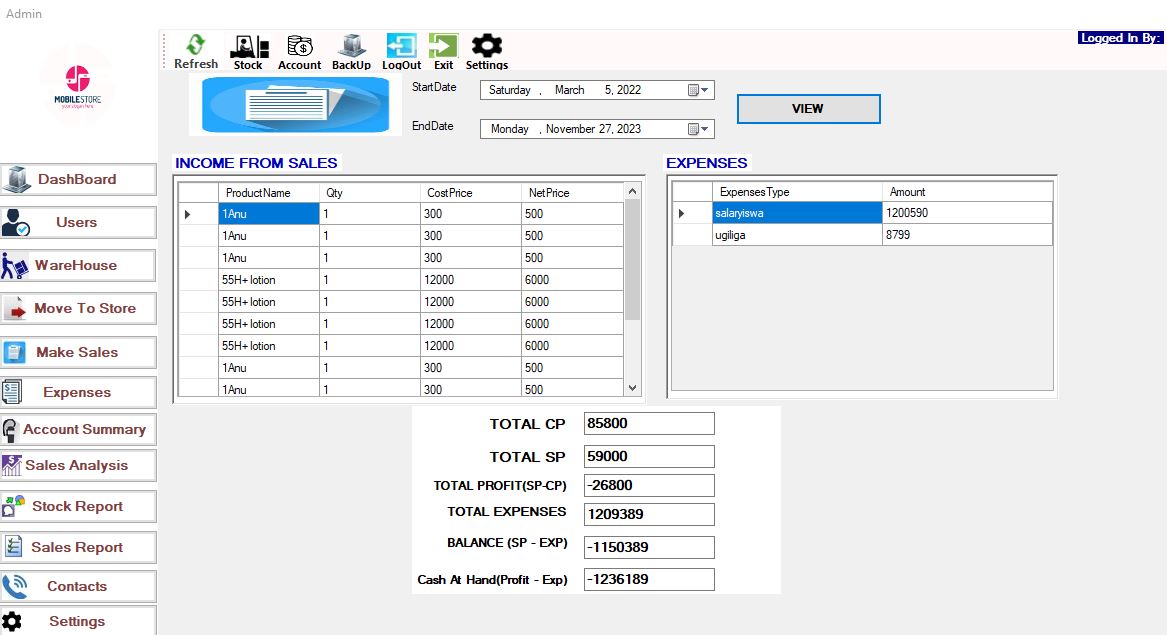Screen dimensions: 1167x635
Task: Open Account Summary in sidebar
Action: (x=78, y=430)
